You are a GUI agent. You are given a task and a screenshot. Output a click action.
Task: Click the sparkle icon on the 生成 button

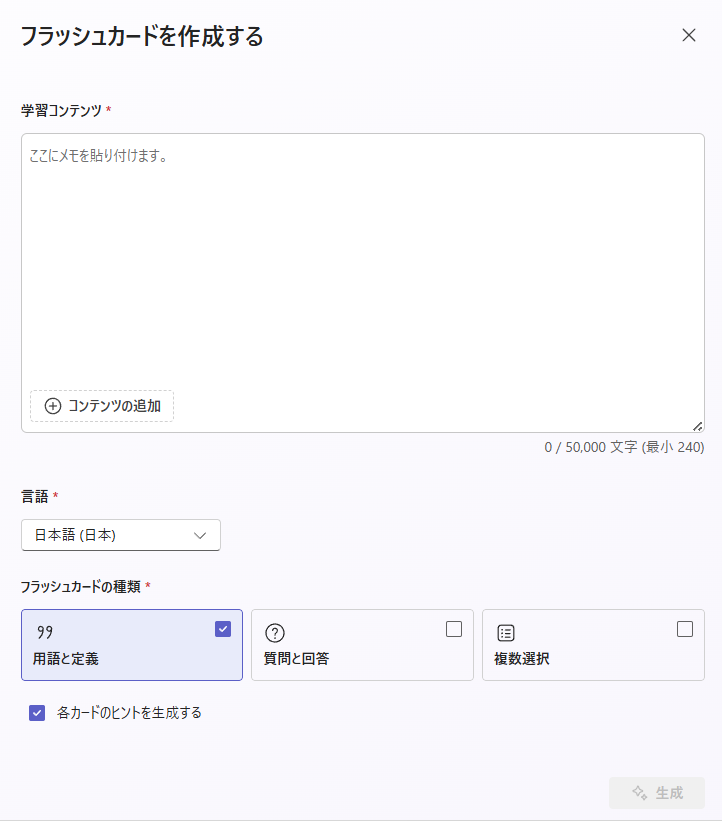(x=639, y=793)
